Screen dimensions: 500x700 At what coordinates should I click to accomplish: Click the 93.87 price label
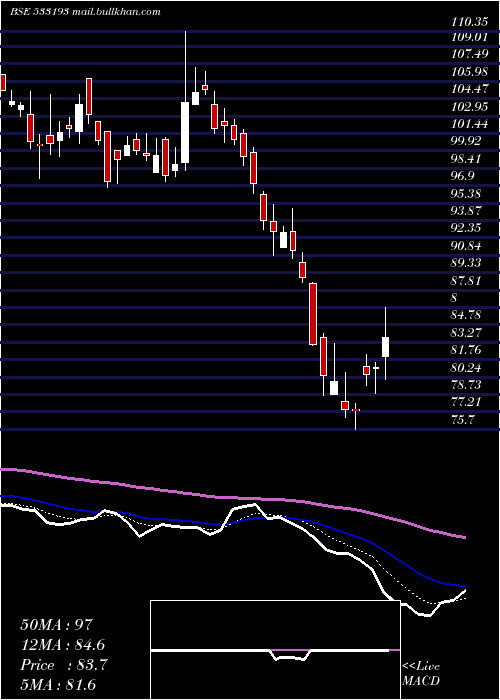(468, 213)
